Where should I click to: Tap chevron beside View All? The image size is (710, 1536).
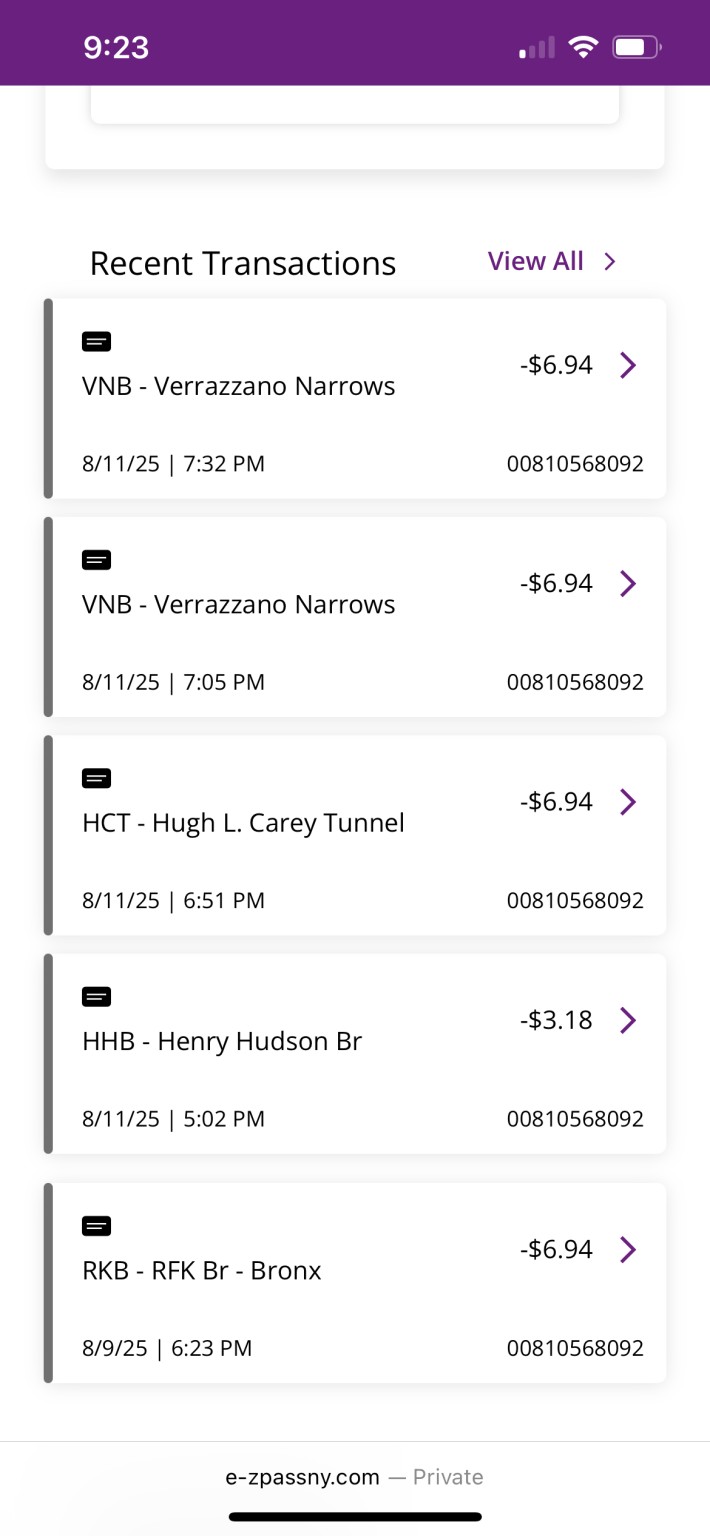(x=610, y=261)
